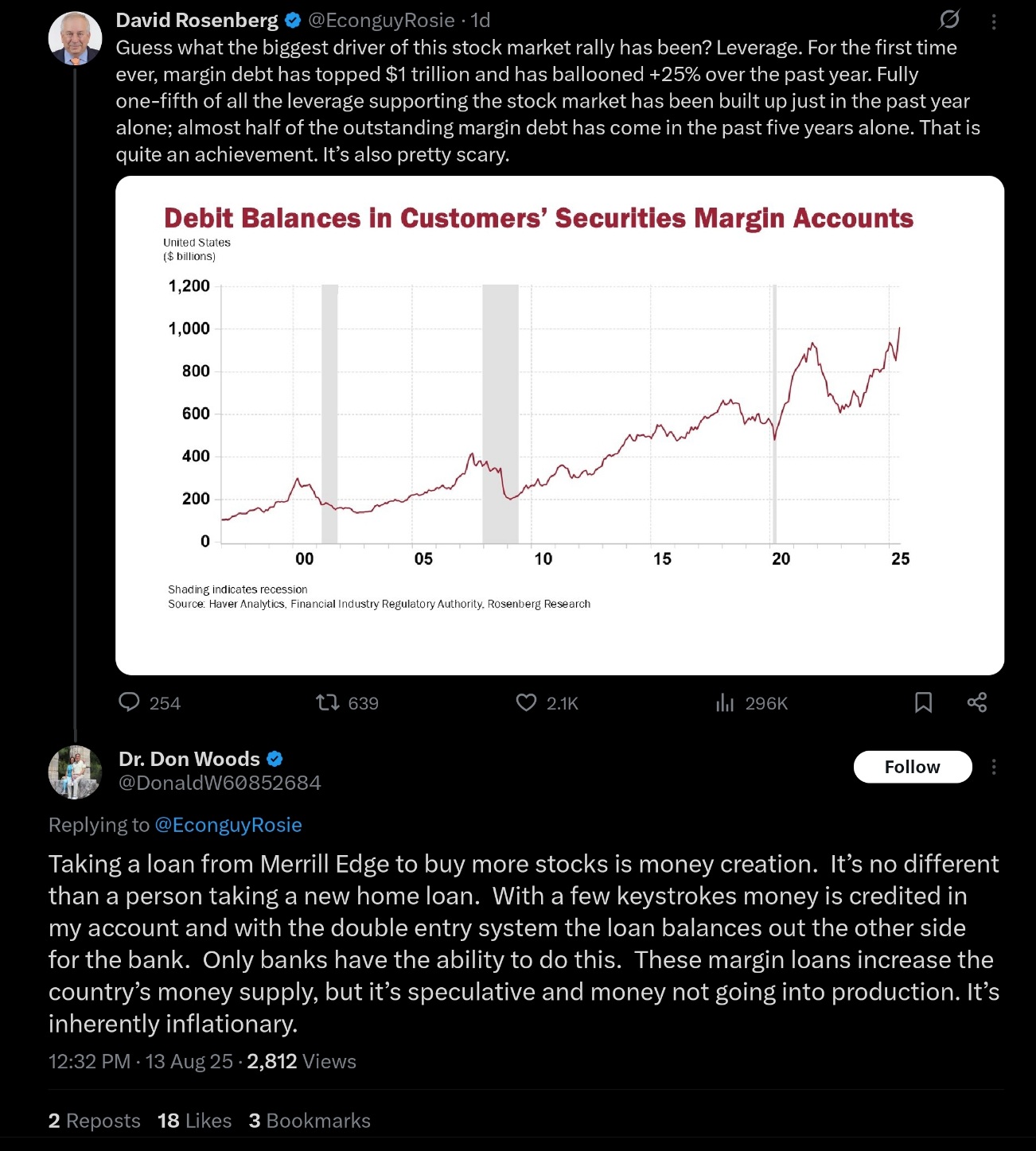This screenshot has height=1151, width=1036.
Task: Repost David Rosenberg's tweet
Action: click(327, 702)
